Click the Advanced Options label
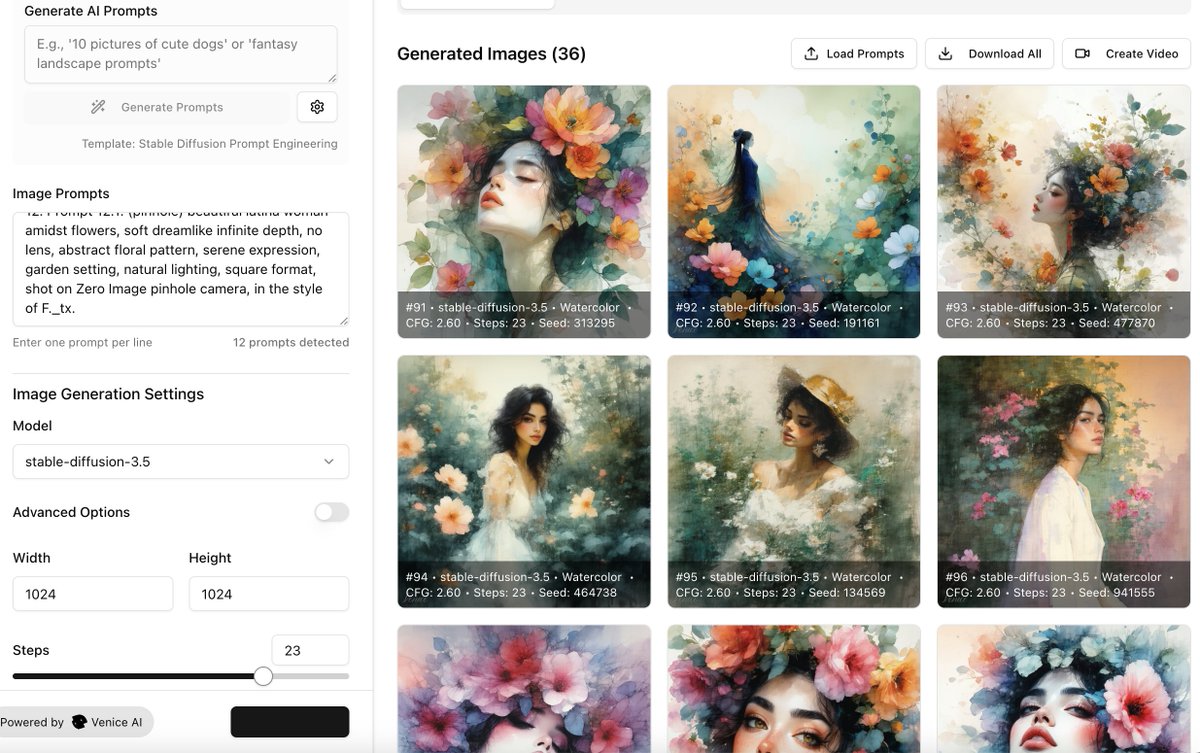 point(71,512)
